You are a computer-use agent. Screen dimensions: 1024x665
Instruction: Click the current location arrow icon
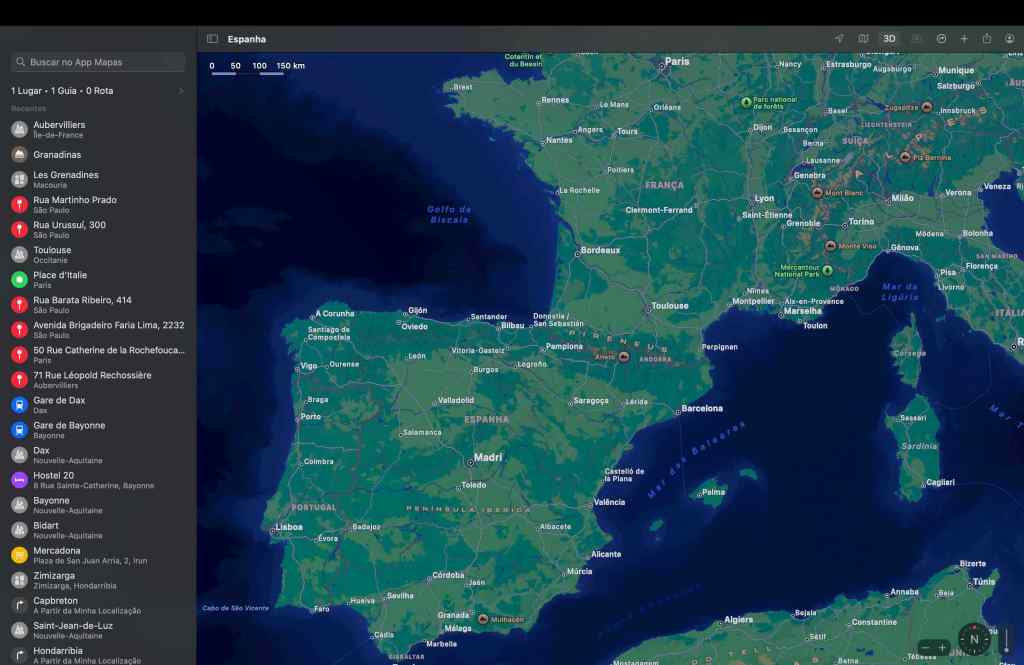tap(839, 39)
